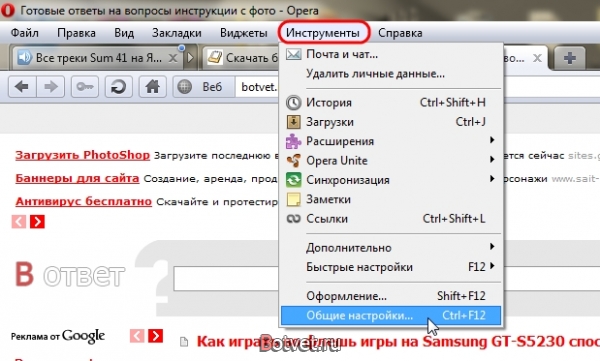Image resolution: width=600 pixels, height=361 pixels.
Task: Open the Правка menu
Action: point(76,33)
